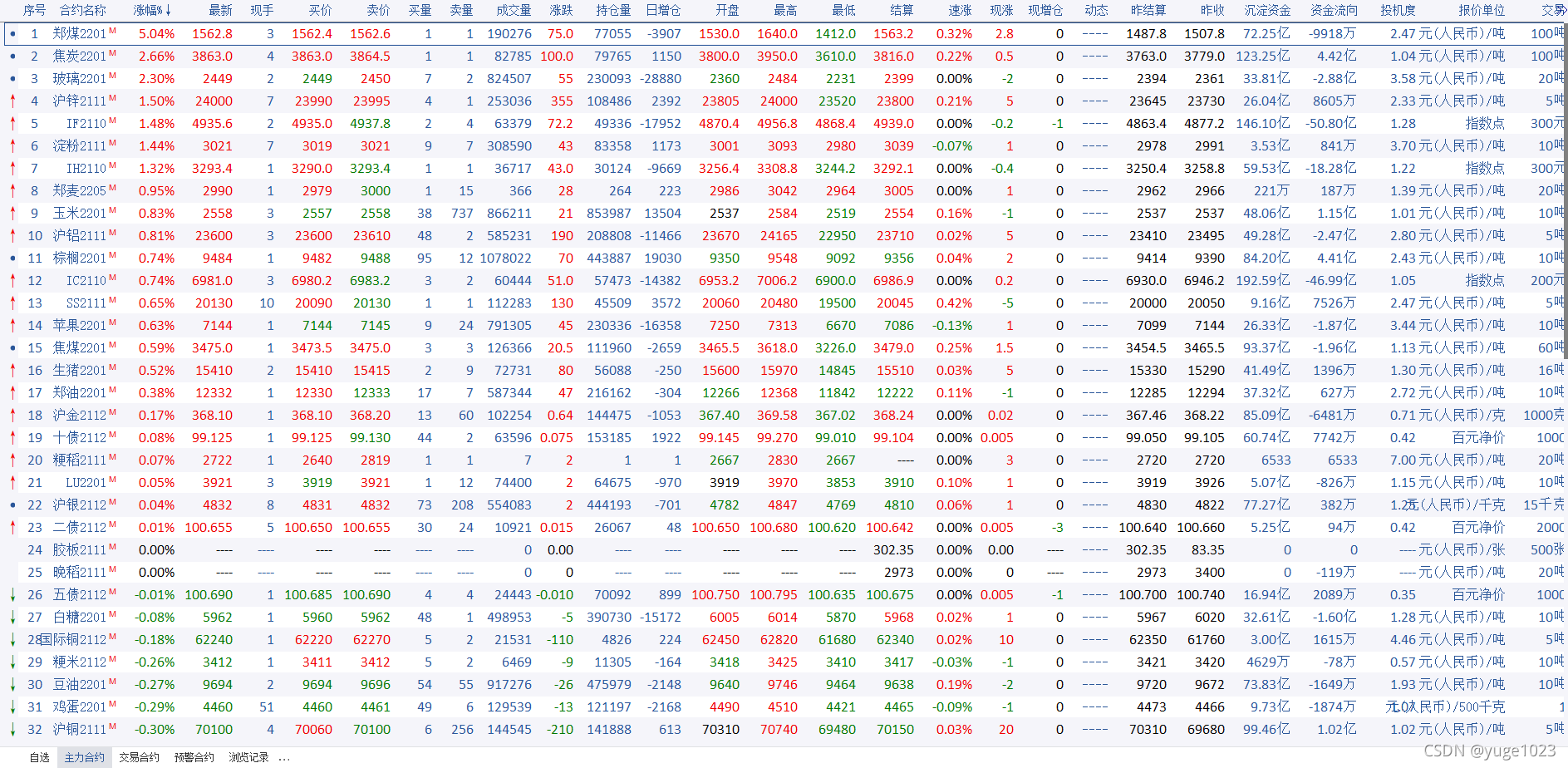This screenshot has width=1568, height=768.
Task: Select the 郑麦2205 contract row
Action: click(784, 191)
